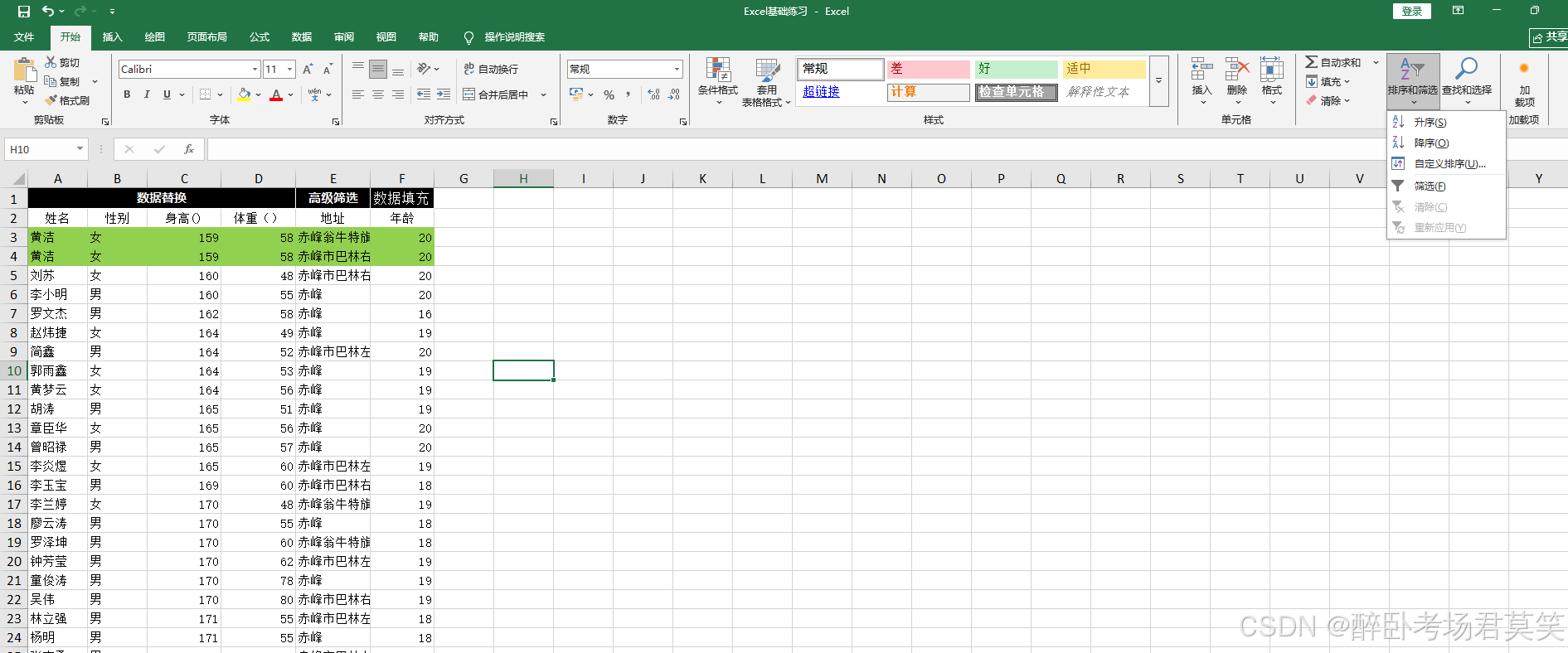
Task: Open Find and Select (查找和选择)
Action: 1467,80
